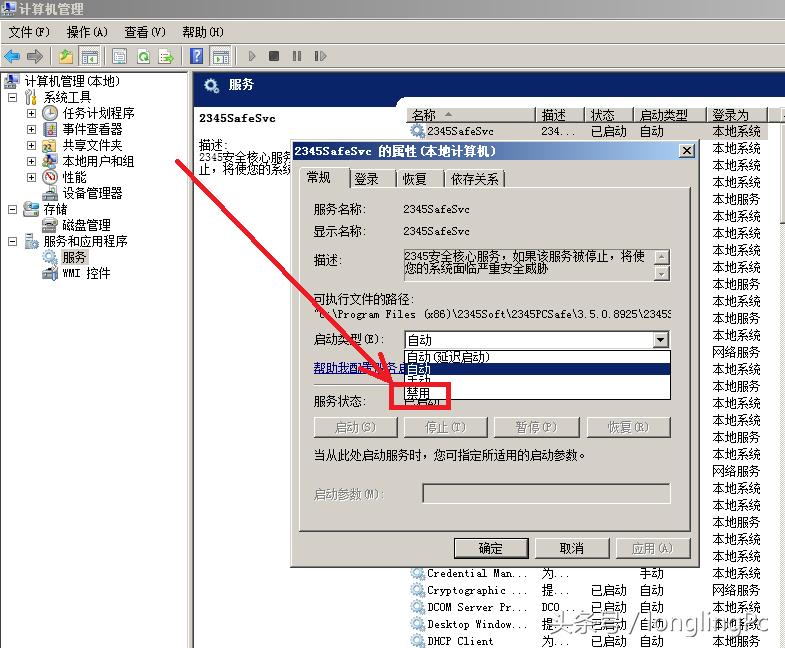Open the 帮助(H) menu
The height and width of the screenshot is (648, 785).
click(203, 32)
